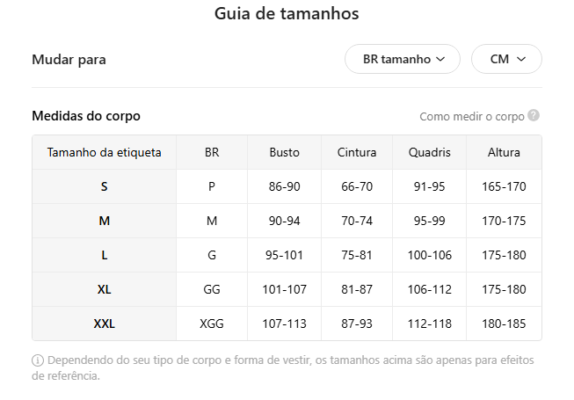
Task: Click the chevron arrow in CM selector
Action: point(521,59)
